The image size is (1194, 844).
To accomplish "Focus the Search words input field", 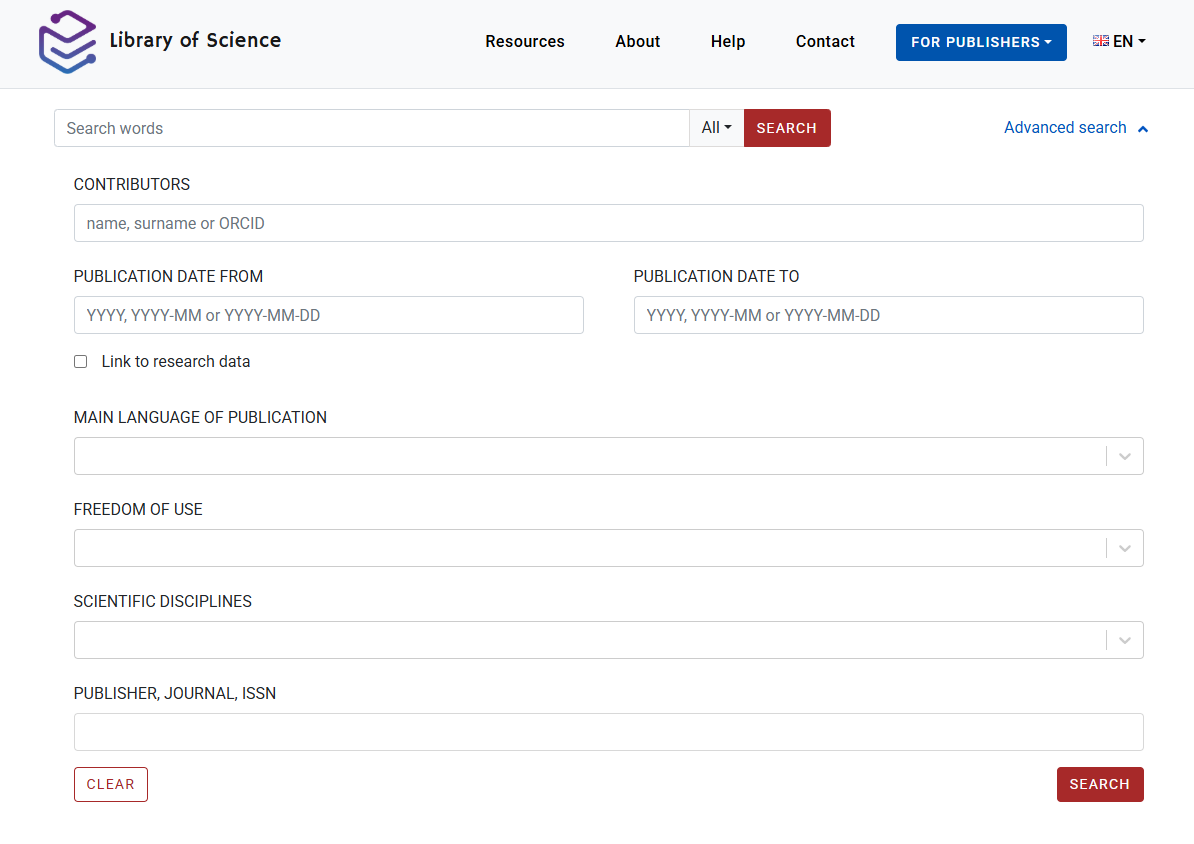I will pyautogui.click(x=371, y=128).
